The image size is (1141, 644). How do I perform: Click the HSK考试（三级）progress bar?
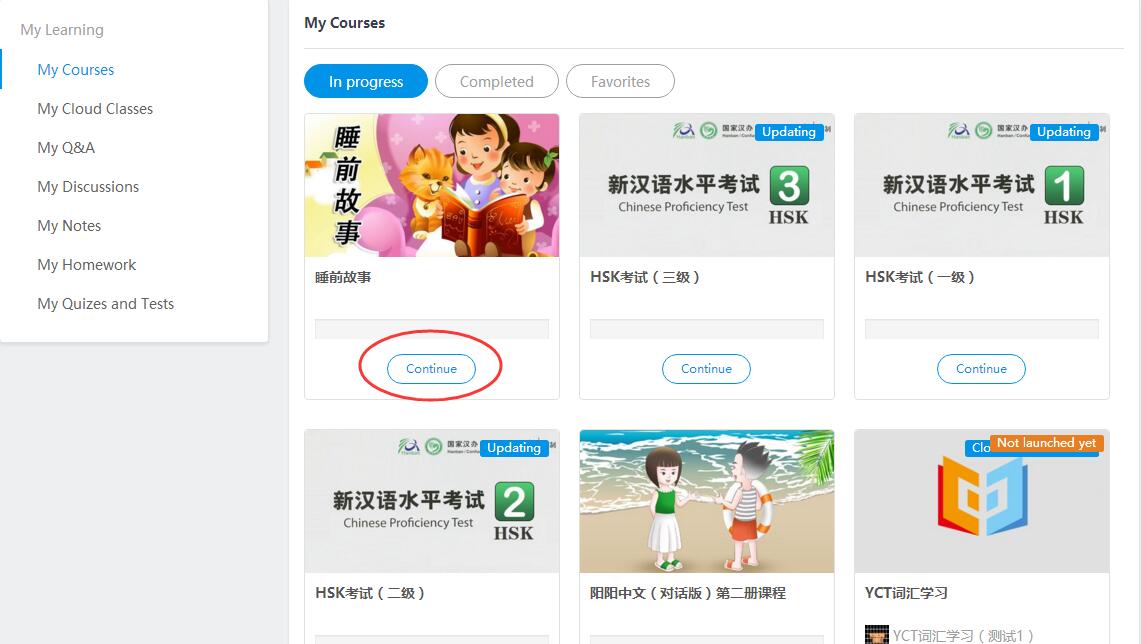point(707,329)
